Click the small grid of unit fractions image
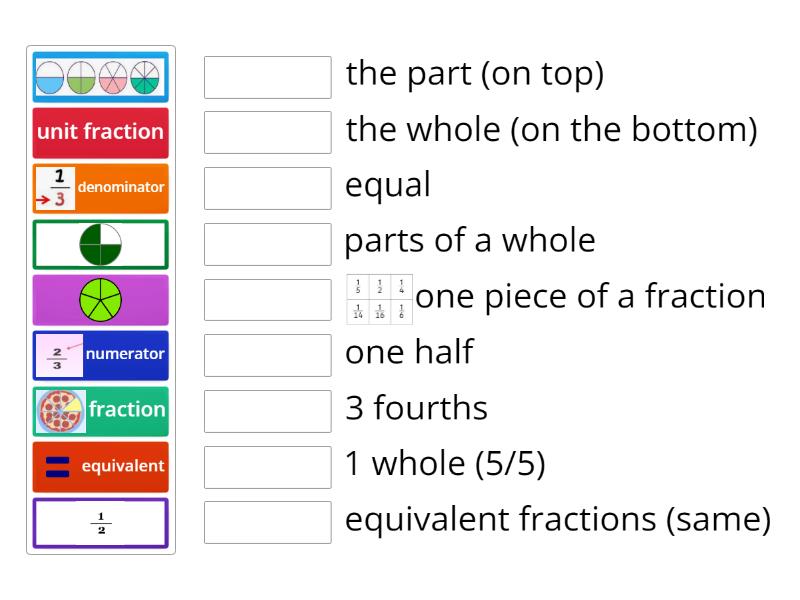The width and height of the screenshot is (800, 600). 380,297
